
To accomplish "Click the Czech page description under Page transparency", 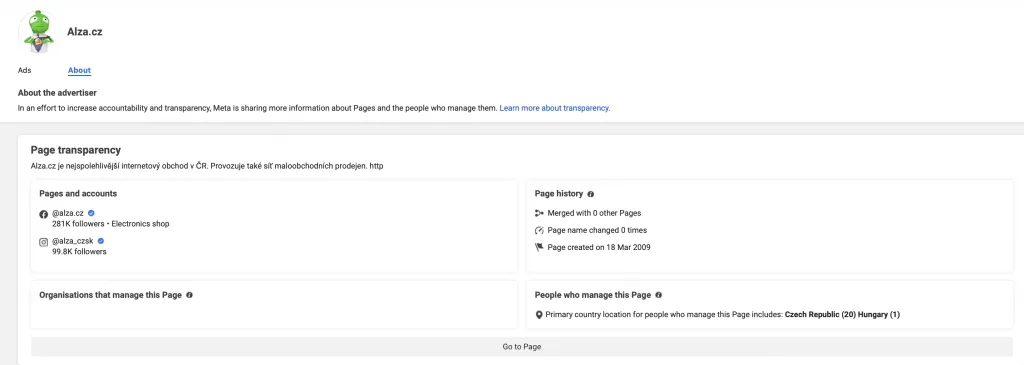I will 207,166.
